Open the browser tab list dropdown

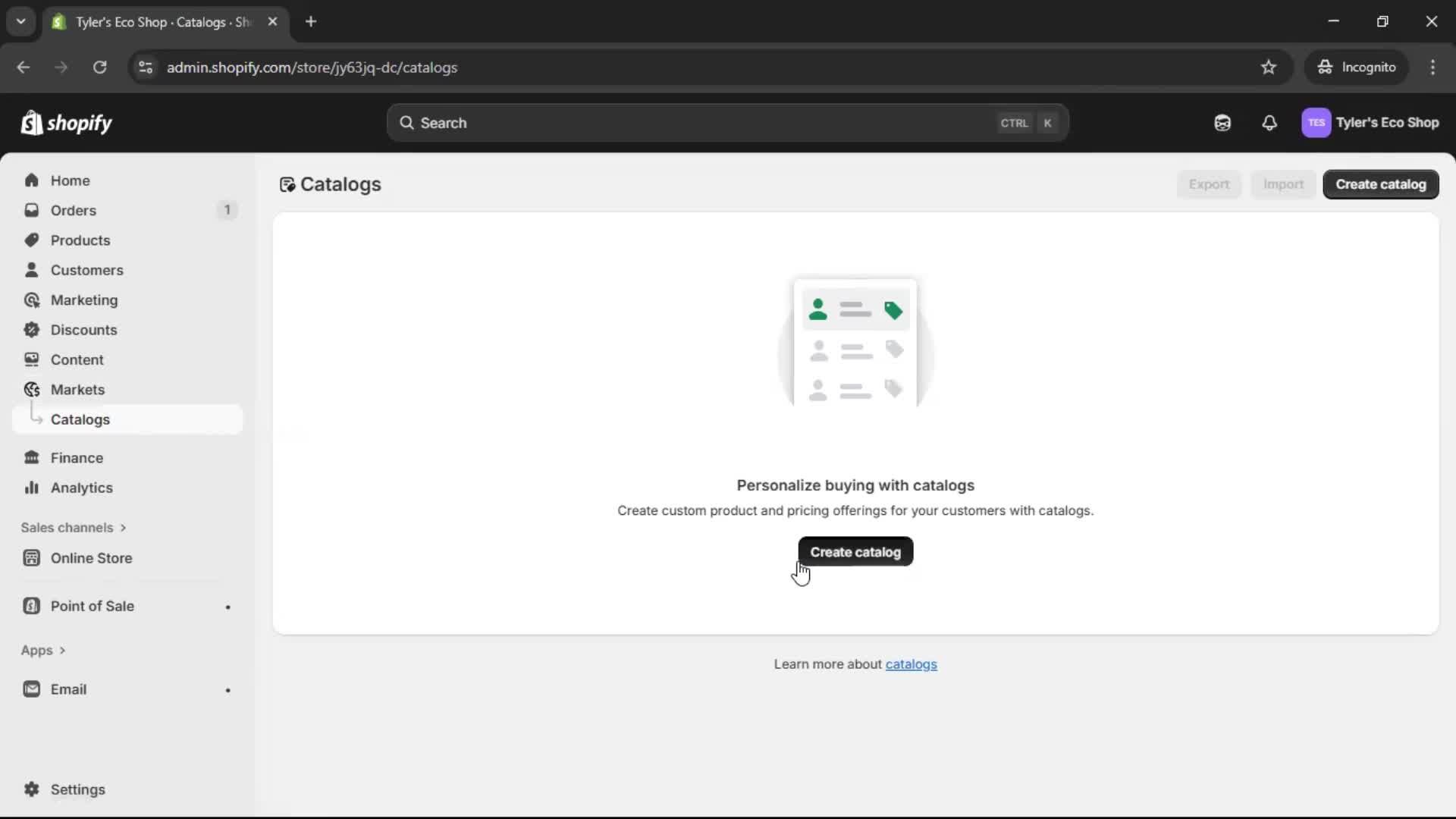click(20, 21)
